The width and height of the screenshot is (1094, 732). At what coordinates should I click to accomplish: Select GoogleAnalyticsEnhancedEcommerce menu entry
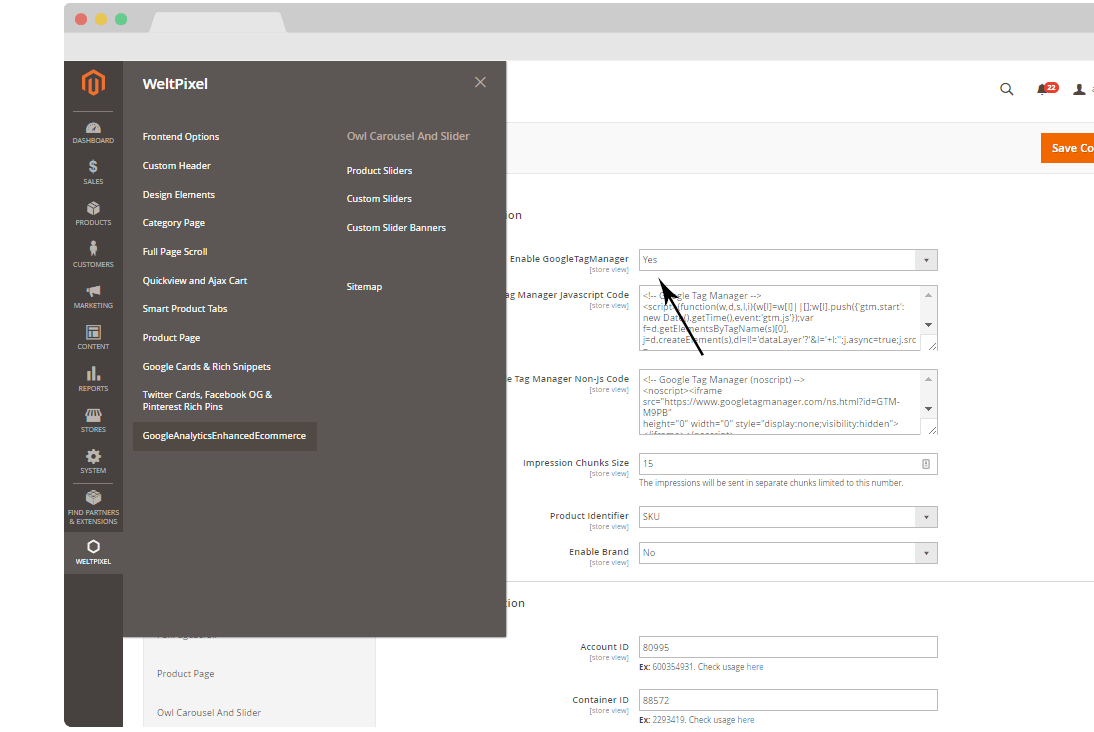tap(224, 436)
